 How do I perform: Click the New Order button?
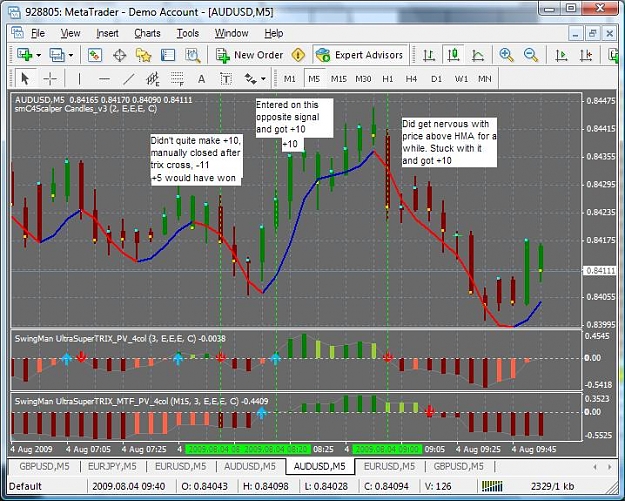click(x=250, y=55)
